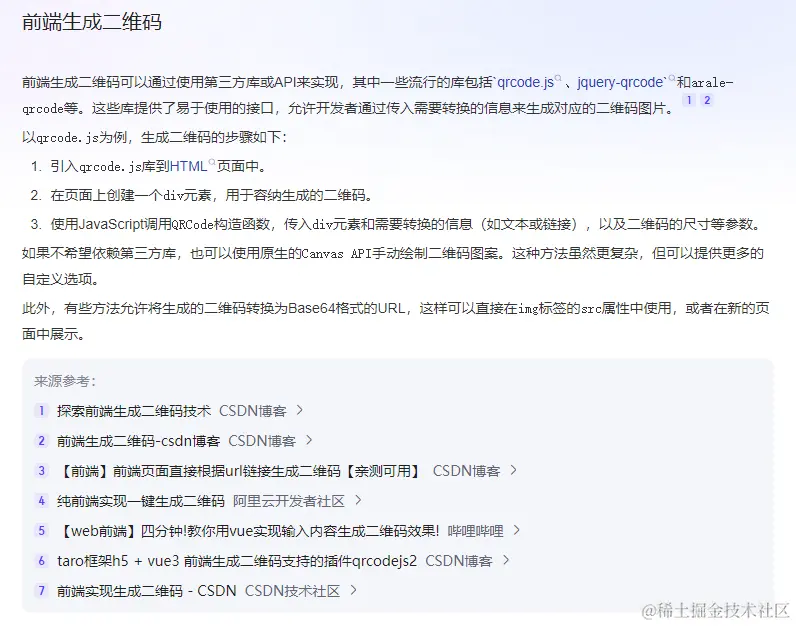
Task: Click number badge 5 in source list
Action: coord(42,531)
